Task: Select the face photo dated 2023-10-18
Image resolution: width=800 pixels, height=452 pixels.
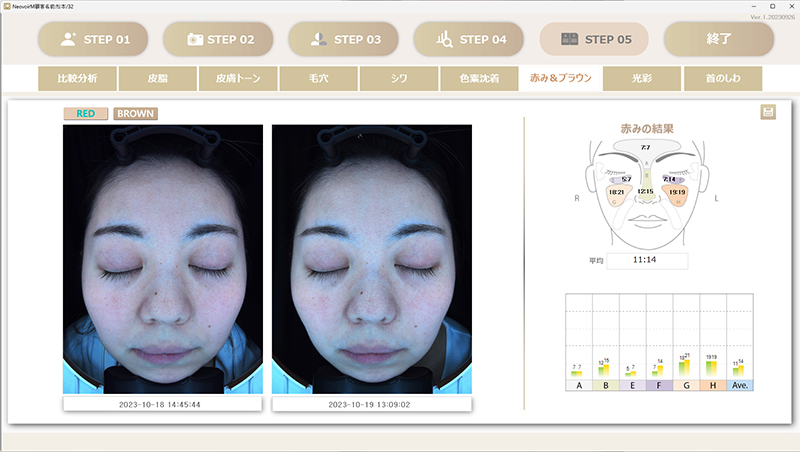Action: pyautogui.click(x=163, y=259)
